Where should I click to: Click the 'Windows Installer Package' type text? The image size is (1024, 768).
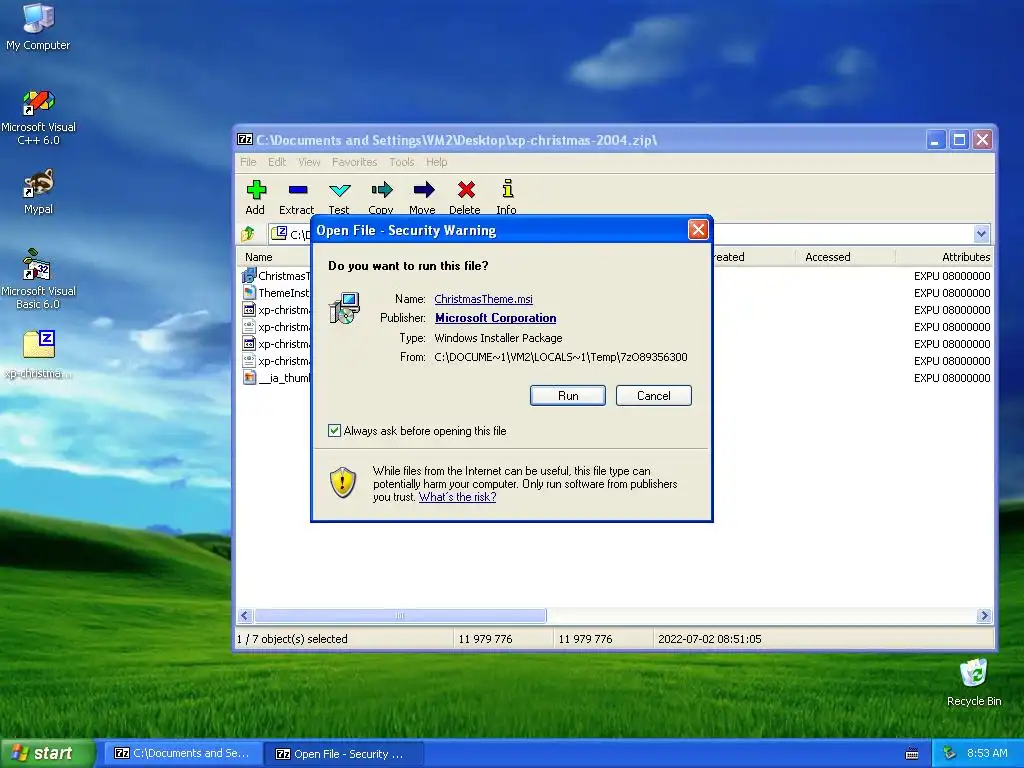pos(498,338)
